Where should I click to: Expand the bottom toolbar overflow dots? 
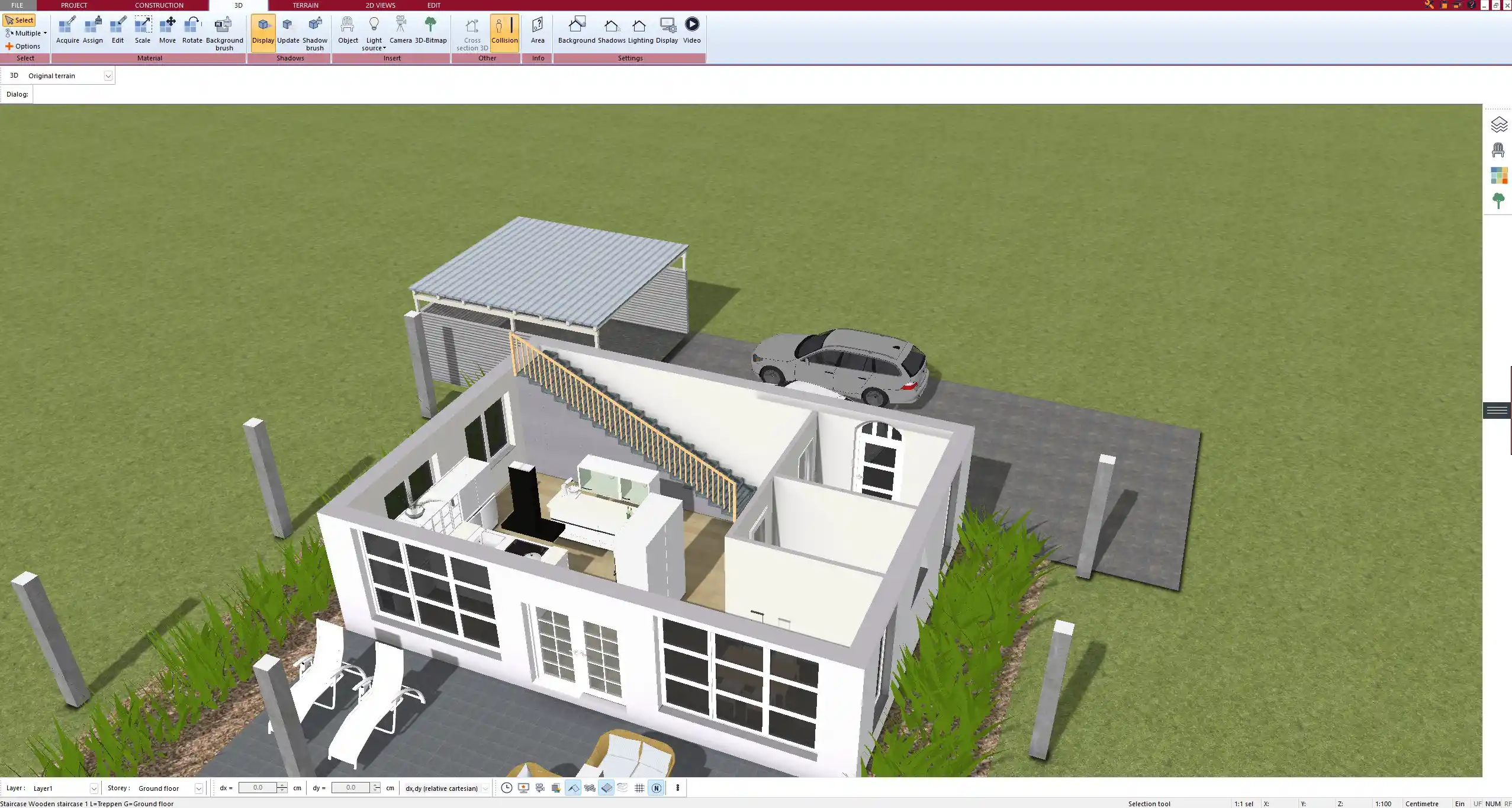click(678, 788)
